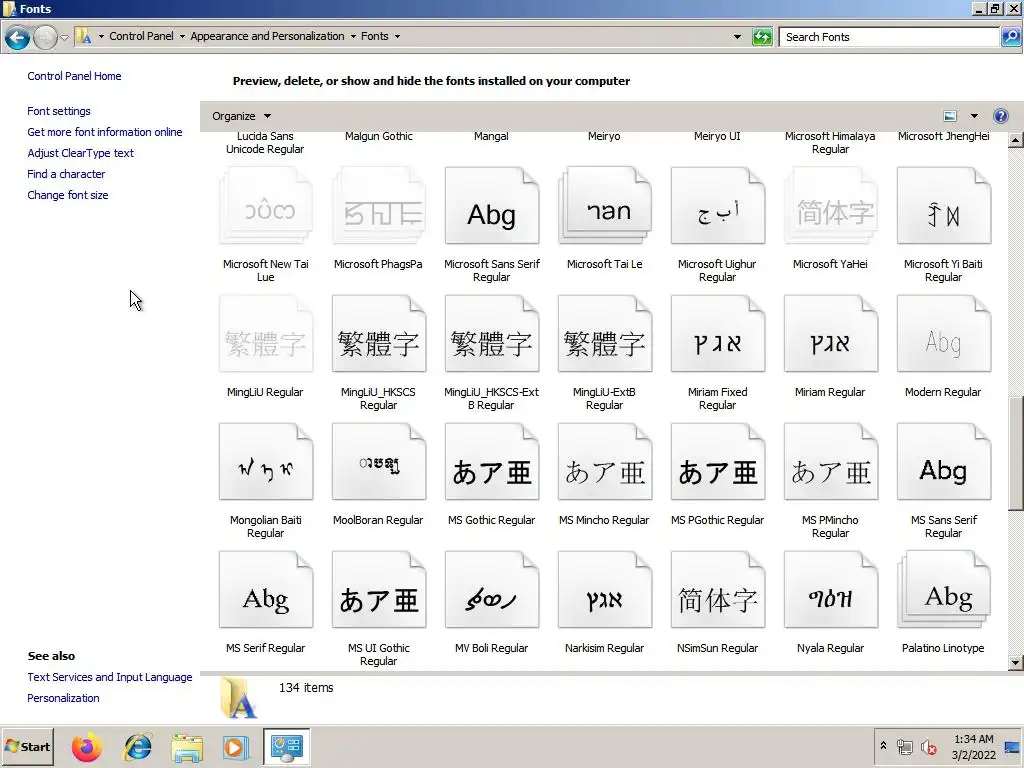Viewport: 1024px width, 768px height.
Task: Open Help with the question mark icon
Action: [x=1000, y=116]
